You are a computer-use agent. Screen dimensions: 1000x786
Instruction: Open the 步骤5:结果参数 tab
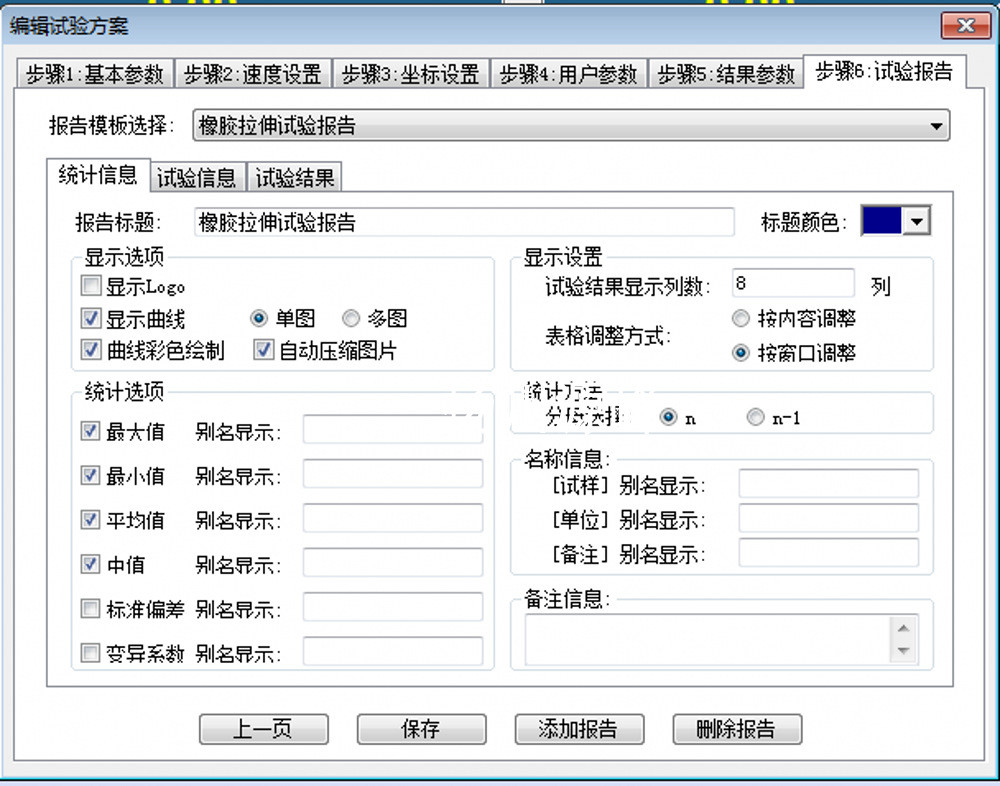[x=726, y=74]
